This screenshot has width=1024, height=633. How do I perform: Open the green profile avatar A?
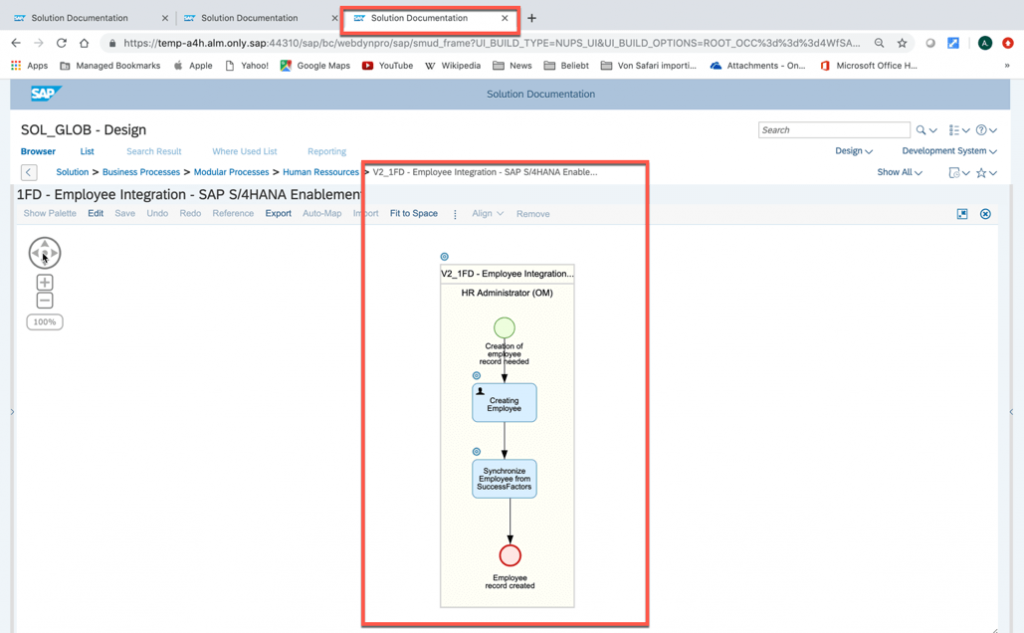click(985, 43)
